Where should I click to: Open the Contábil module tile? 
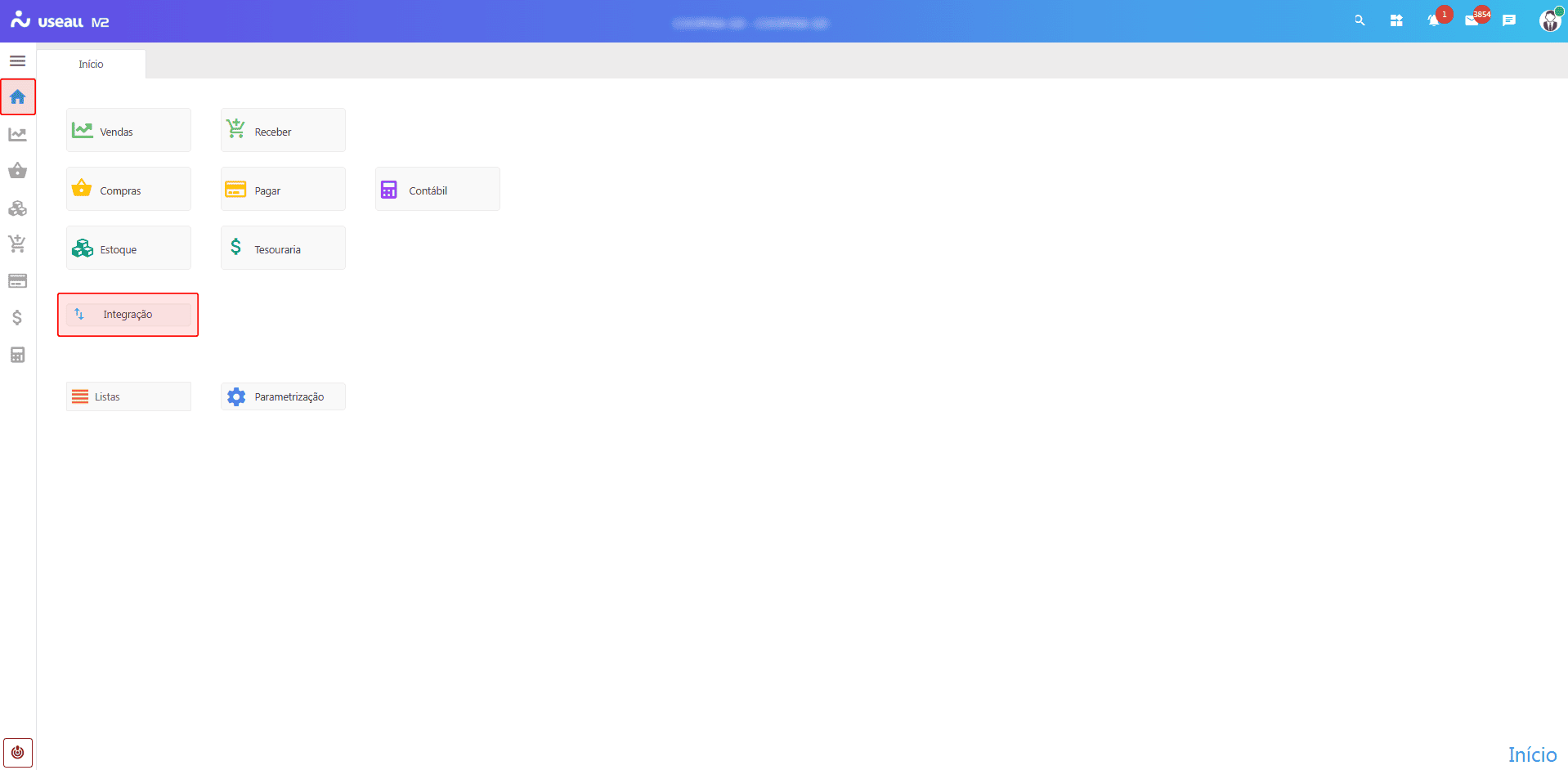point(437,190)
